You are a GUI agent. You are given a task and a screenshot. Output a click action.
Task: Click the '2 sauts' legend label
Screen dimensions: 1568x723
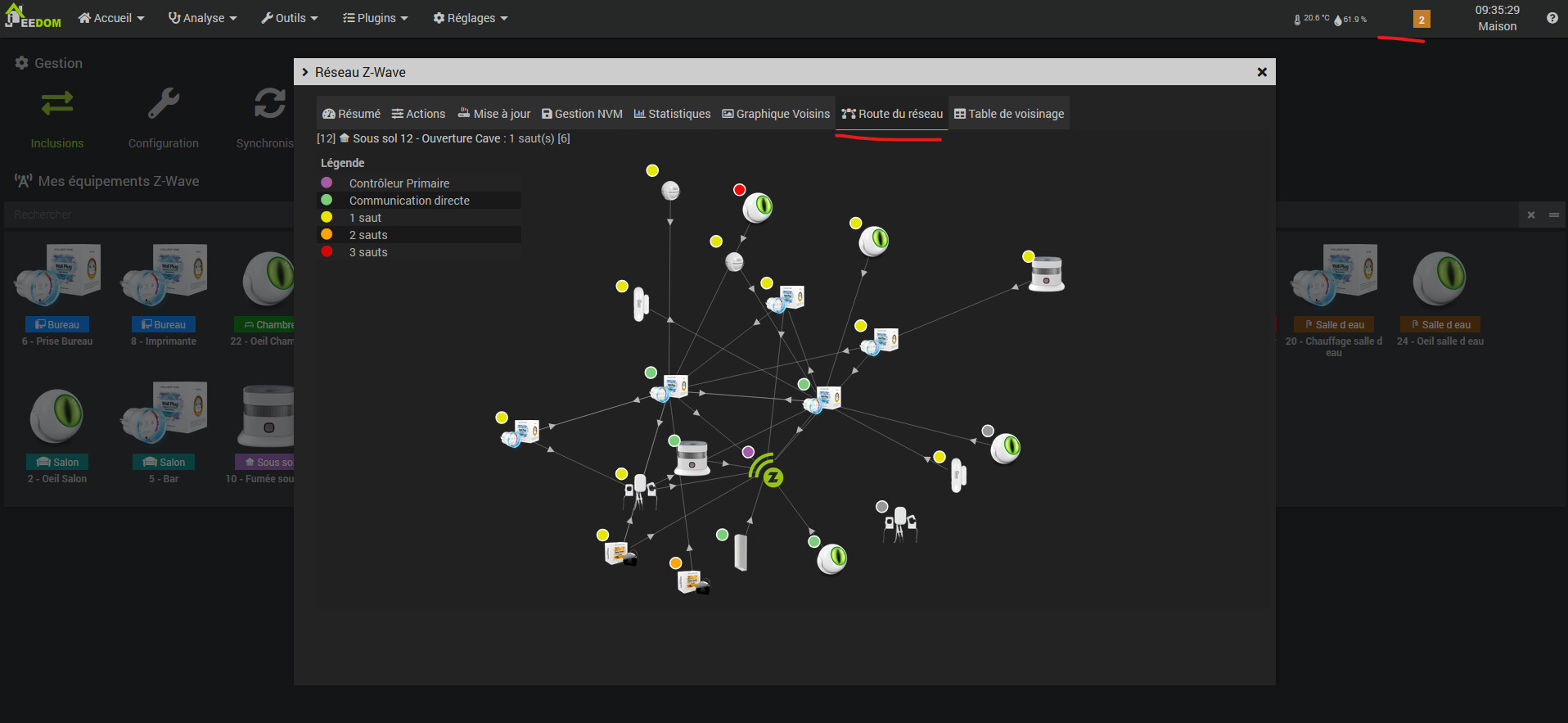pos(368,235)
